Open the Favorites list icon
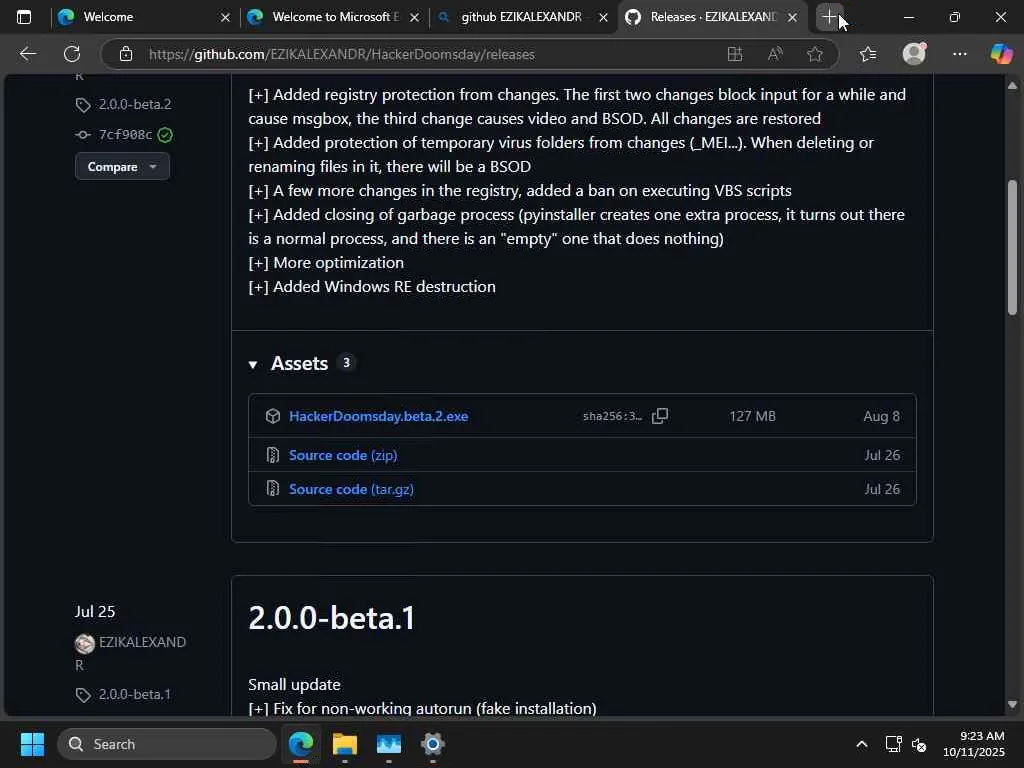Image resolution: width=1024 pixels, height=768 pixels. click(x=868, y=54)
